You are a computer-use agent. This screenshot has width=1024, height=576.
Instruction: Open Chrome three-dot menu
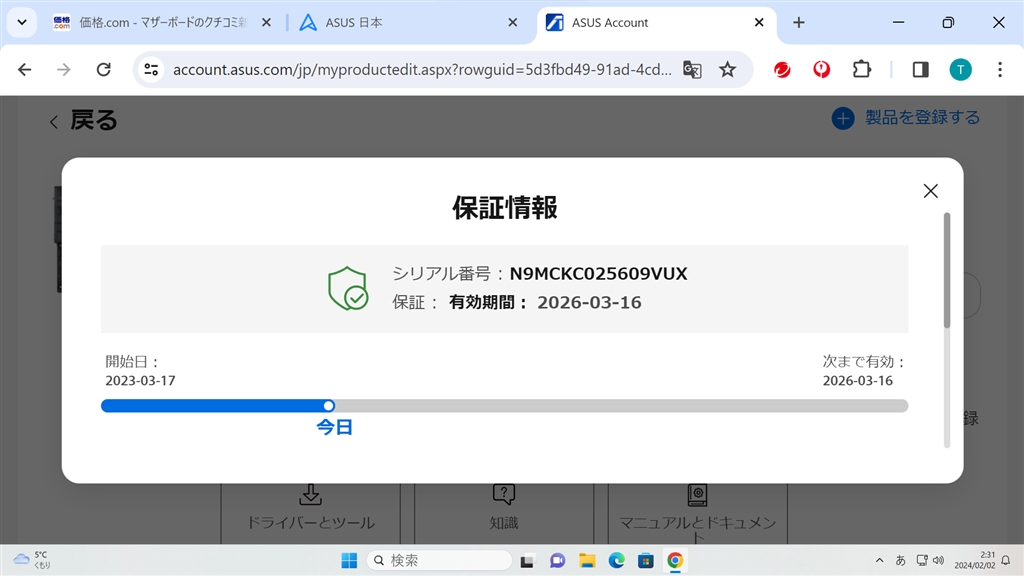(1000, 69)
